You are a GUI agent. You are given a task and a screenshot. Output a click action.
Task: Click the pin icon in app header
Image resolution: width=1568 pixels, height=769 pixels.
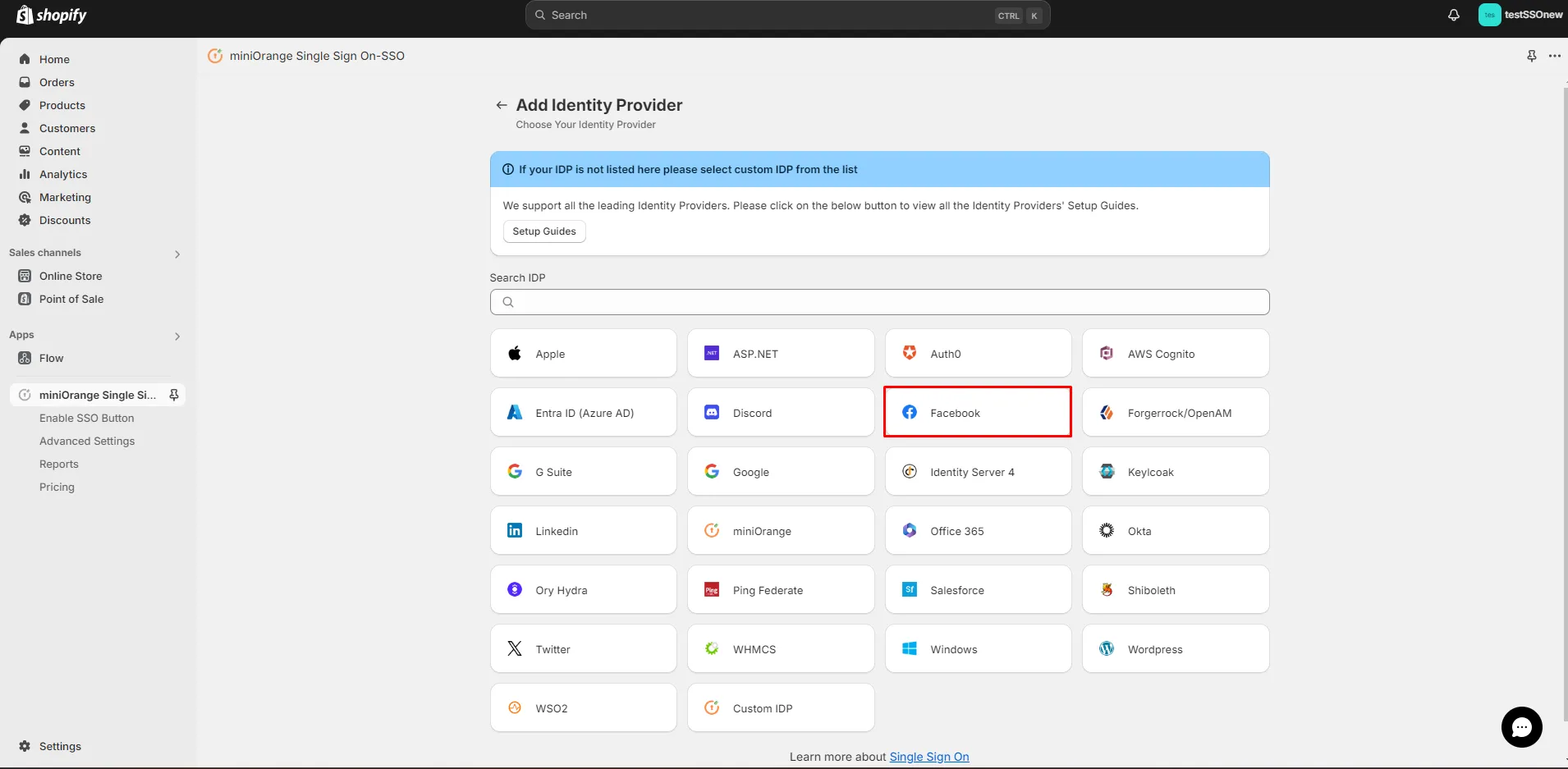[x=1532, y=56]
